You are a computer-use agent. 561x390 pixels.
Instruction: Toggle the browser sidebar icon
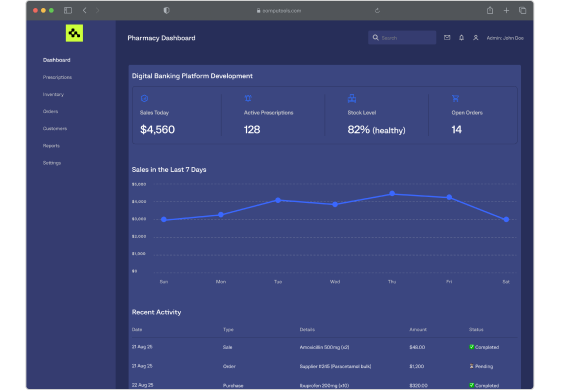68,10
